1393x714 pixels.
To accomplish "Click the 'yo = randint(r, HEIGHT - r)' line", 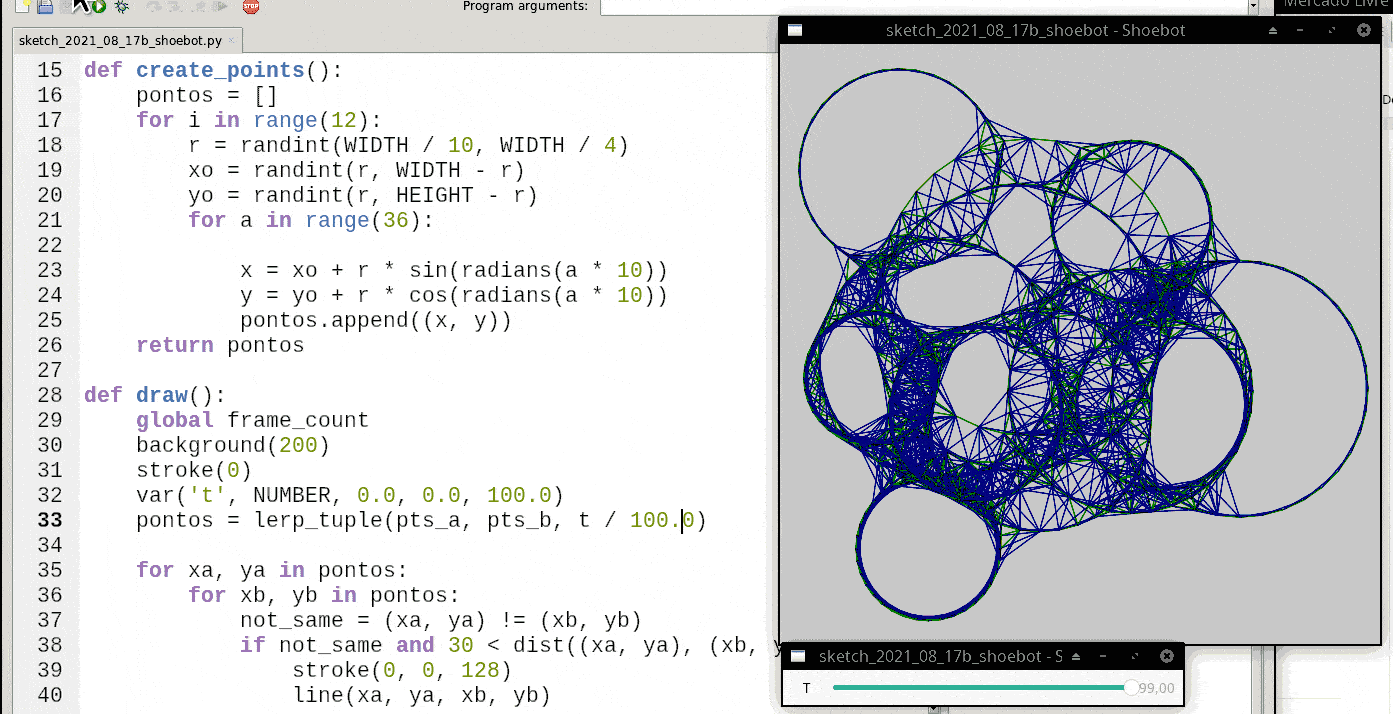I will click(x=363, y=195).
